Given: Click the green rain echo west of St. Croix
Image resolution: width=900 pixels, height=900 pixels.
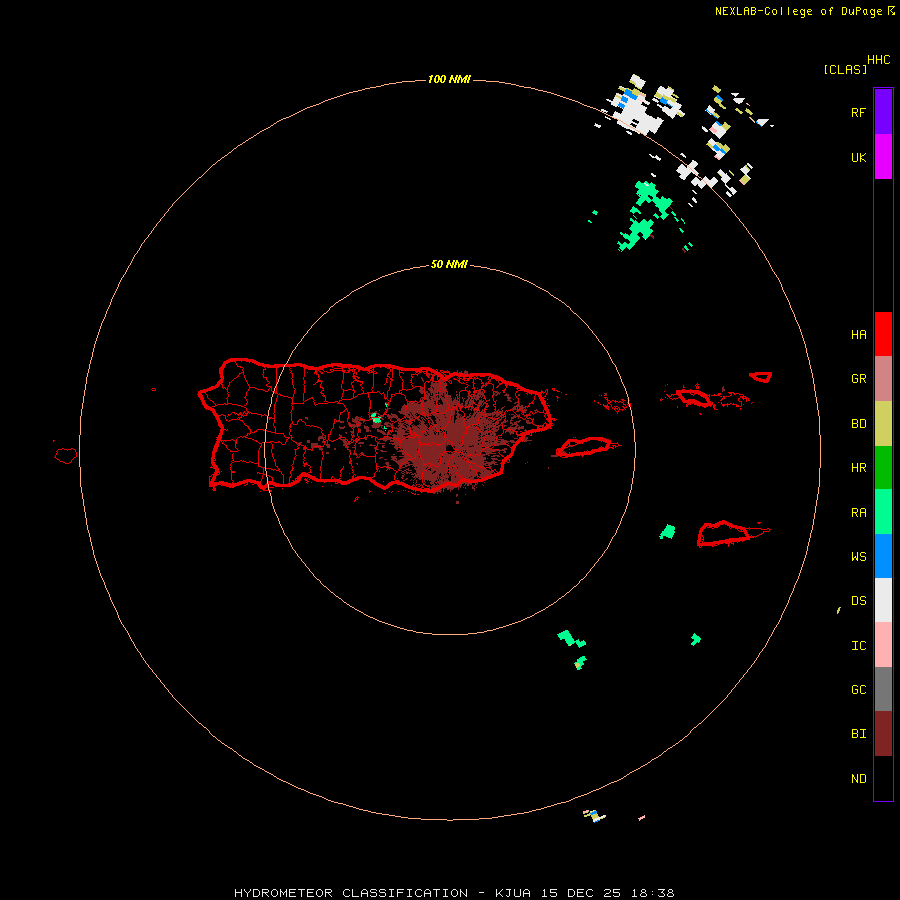Looking at the screenshot, I should (667, 532).
